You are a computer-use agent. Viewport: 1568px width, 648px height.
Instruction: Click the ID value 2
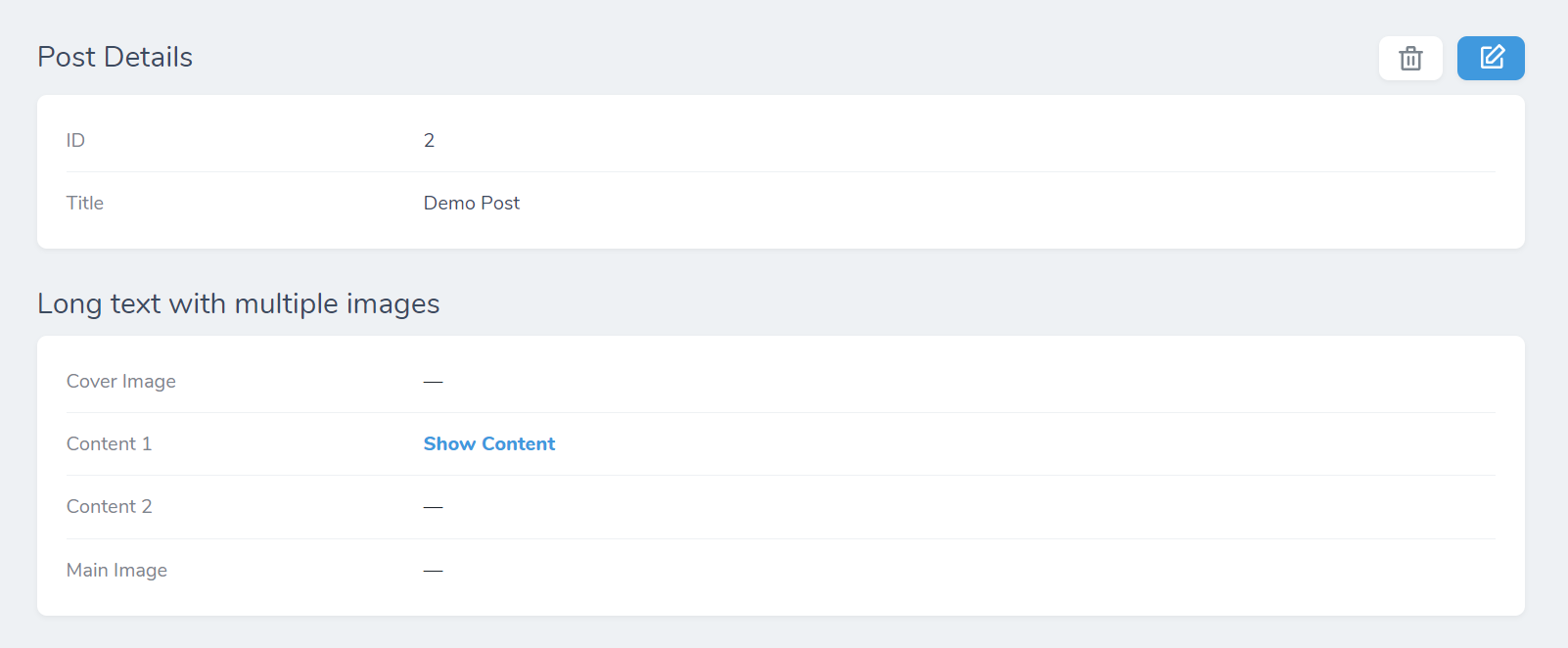click(x=429, y=140)
